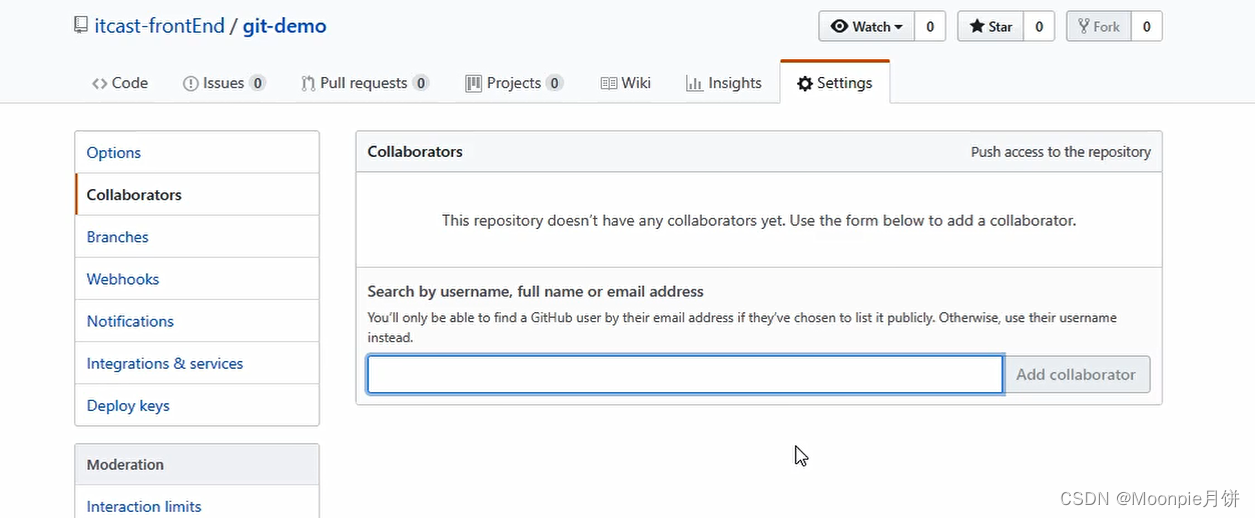Click the Issues exclamation circle icon

(x=191, y=84)
